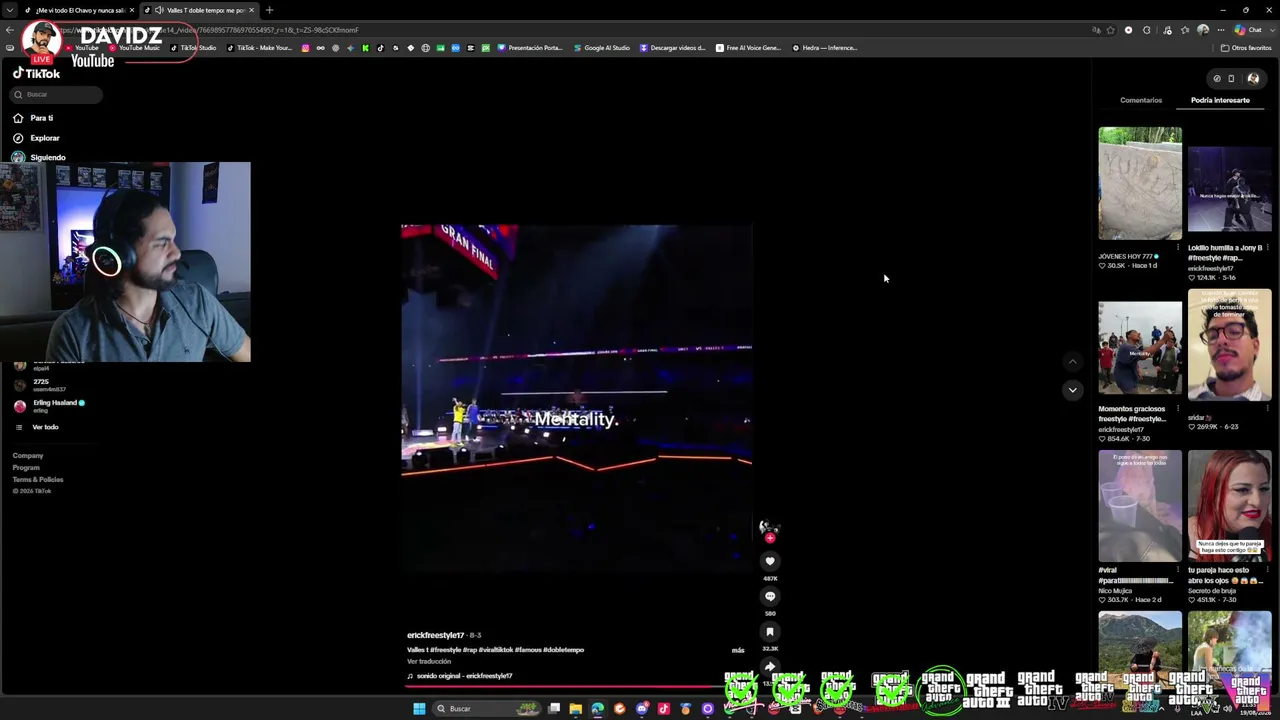This screenshot has height=720, width=1280.
Task: Open Para ti feed in sidebar
Action: point(42,118)
